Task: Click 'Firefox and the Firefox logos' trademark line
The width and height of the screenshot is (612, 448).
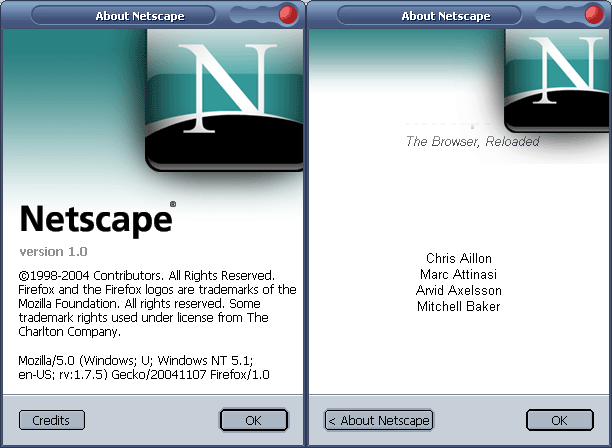Action: click(x=157, y=290)
